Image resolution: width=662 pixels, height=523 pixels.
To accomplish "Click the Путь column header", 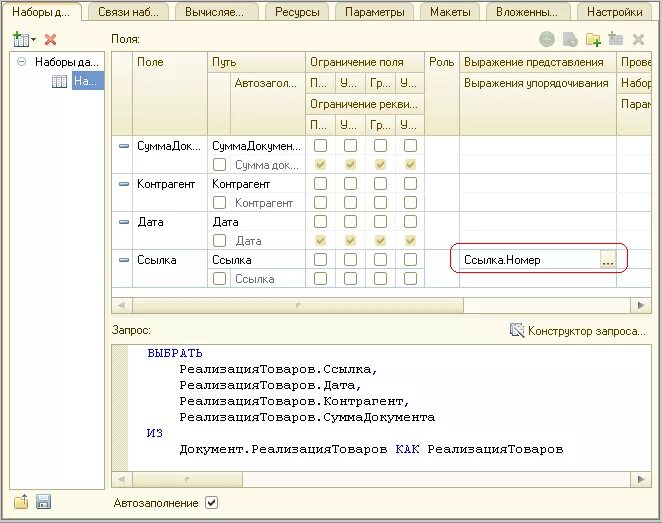I will (x=256, y=62).
